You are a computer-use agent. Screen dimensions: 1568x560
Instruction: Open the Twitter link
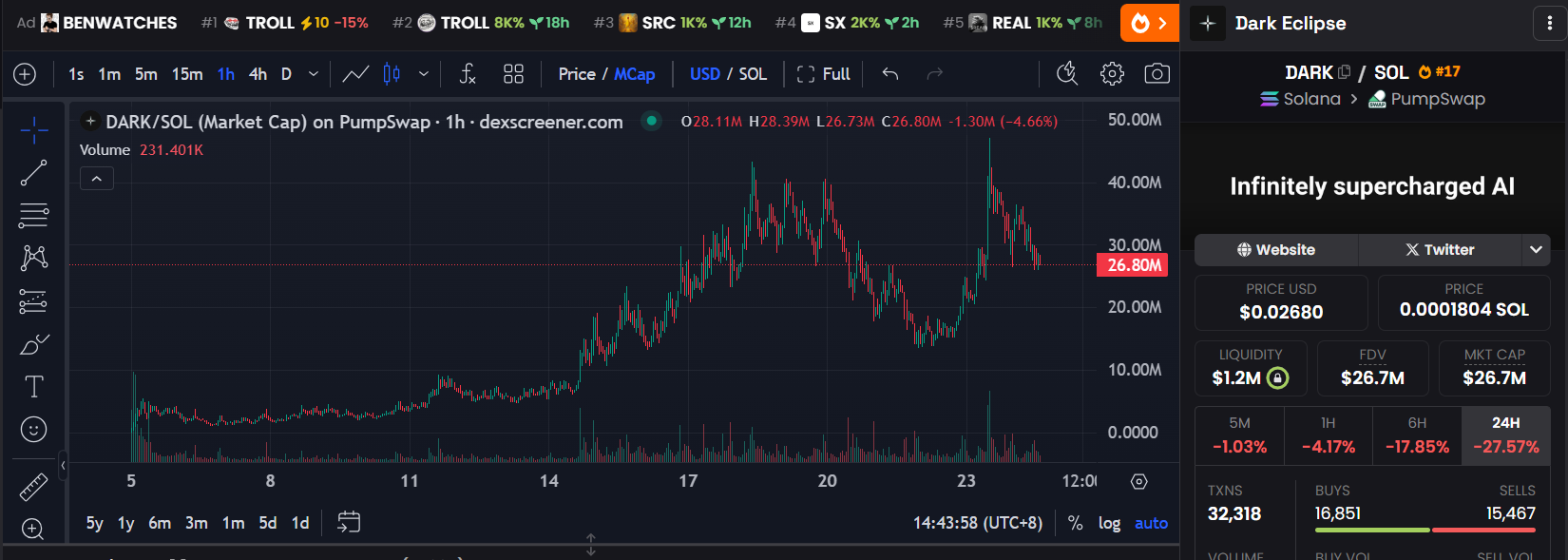pos(1440,250)
